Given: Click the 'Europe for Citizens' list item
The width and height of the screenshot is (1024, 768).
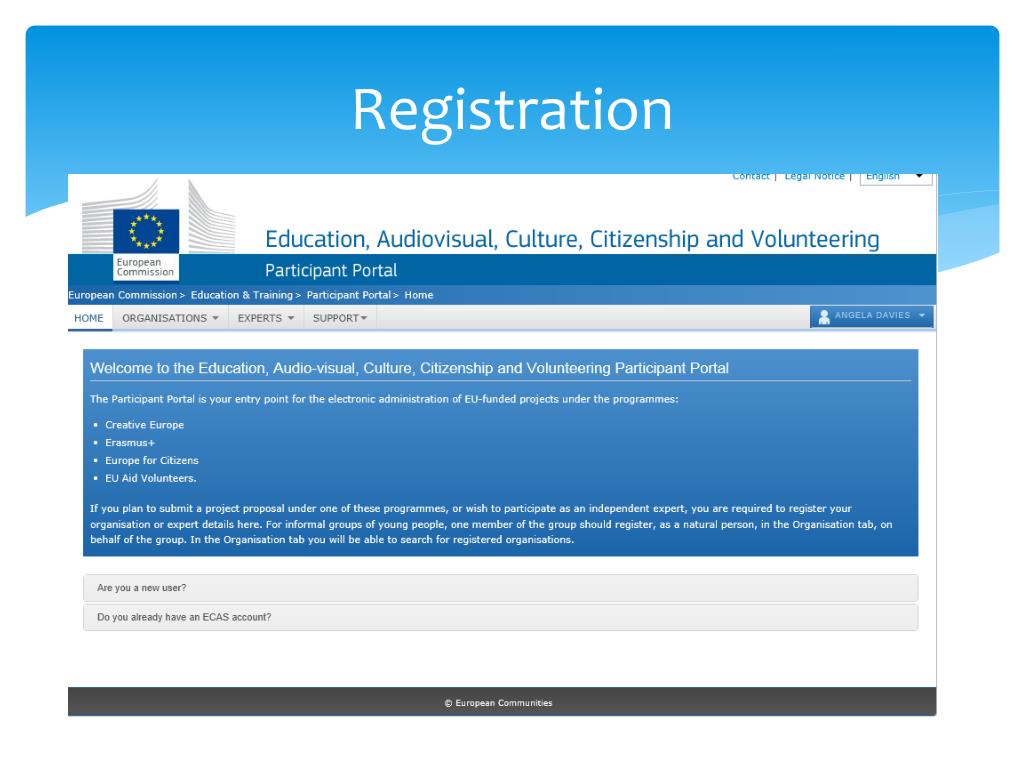Looking at the screenshot, I should tap(152, 460).
